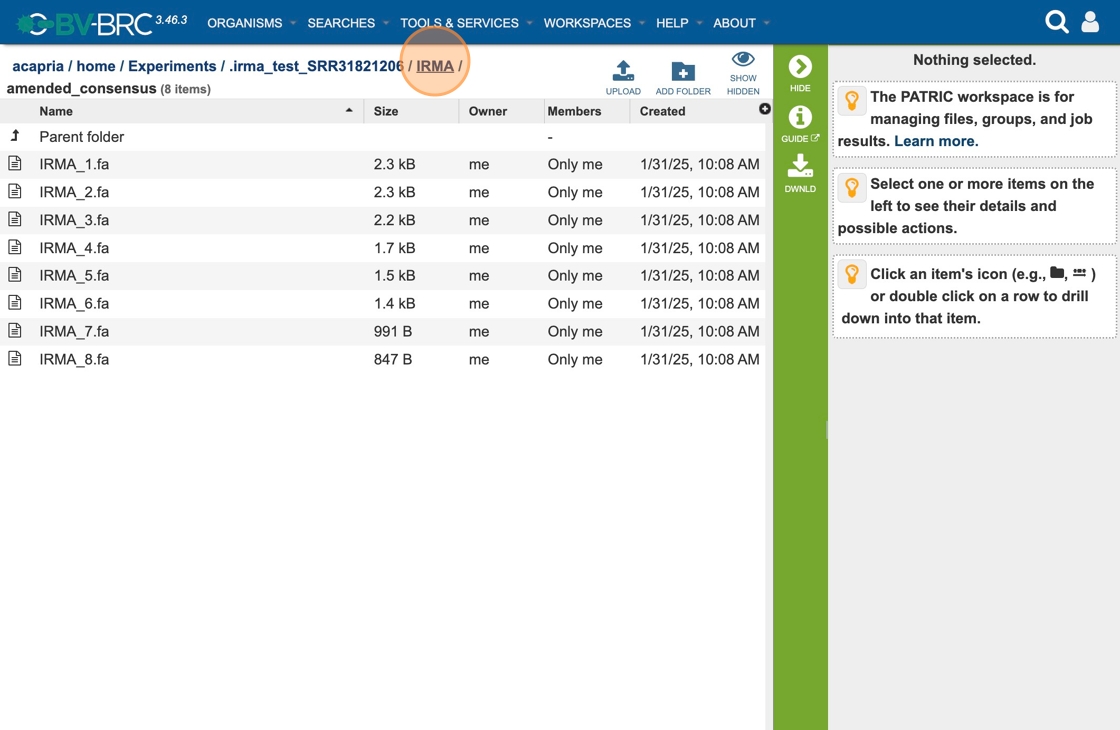Click file icon of IRMA_2.fa
The image size is (1120, 730).
tap(14, 191)
